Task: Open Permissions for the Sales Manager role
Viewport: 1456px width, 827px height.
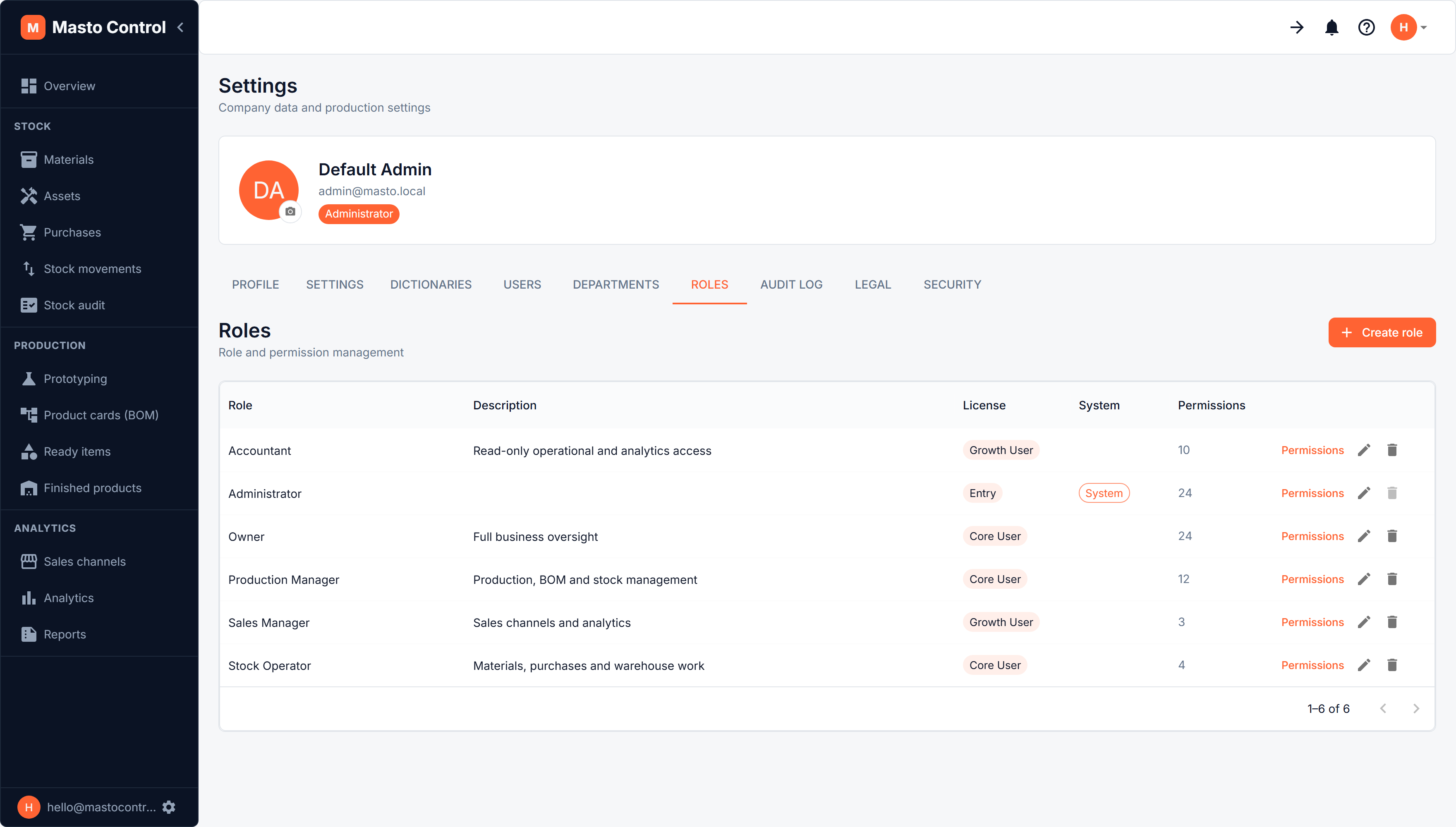Action: point(1312,622)
